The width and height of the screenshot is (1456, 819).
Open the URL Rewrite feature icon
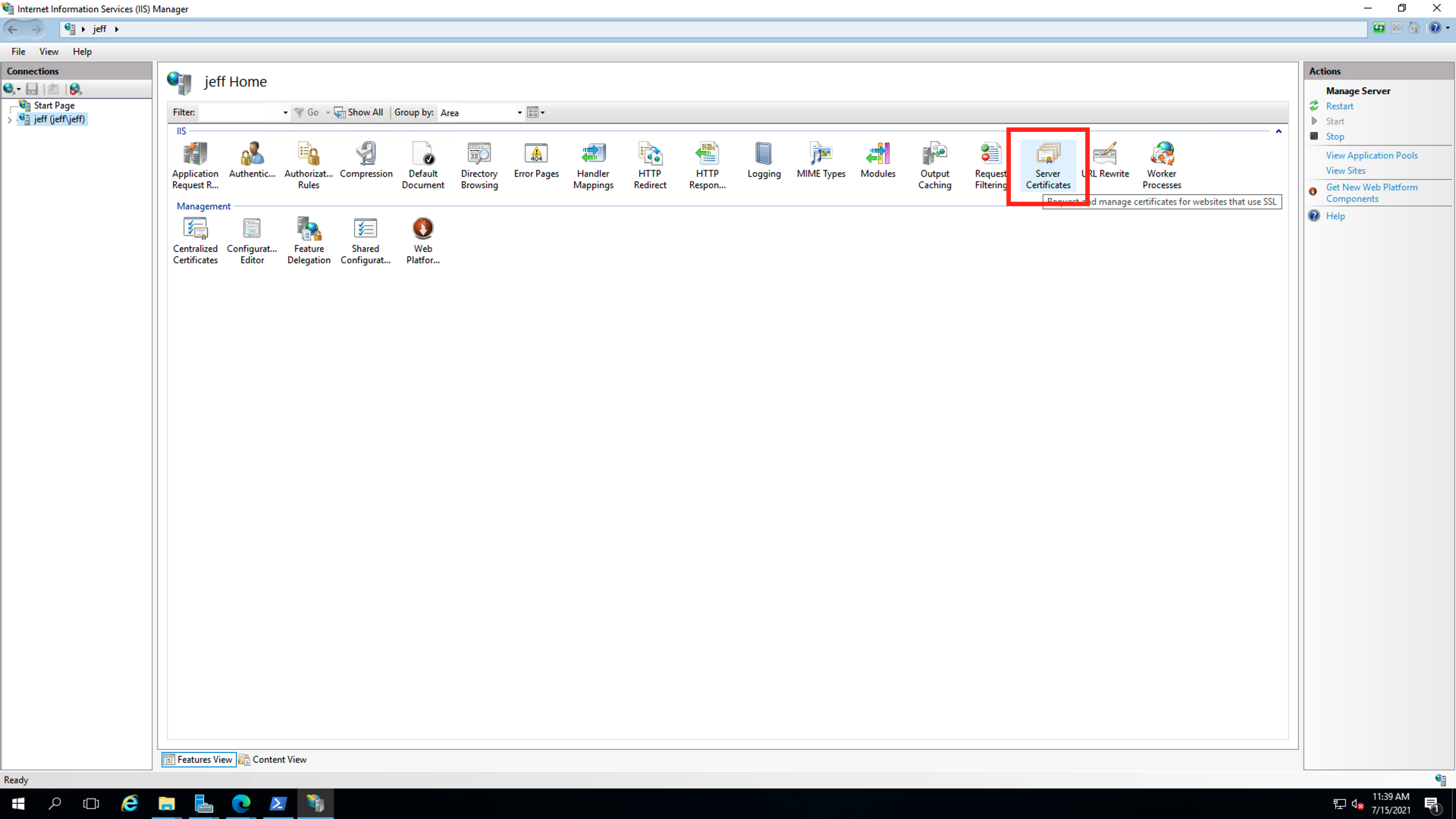(1106, 161)
